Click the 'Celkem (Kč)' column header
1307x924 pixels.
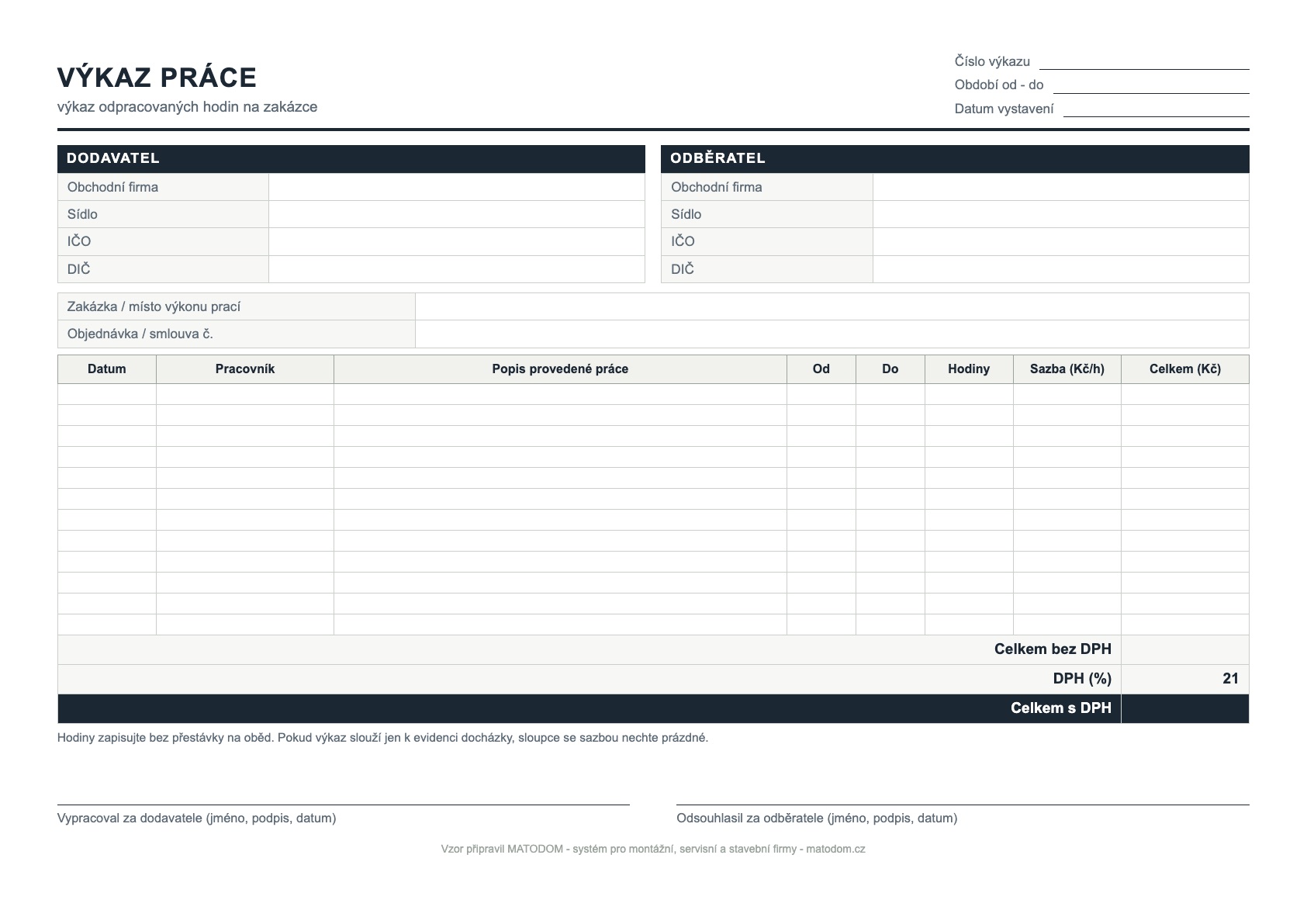[x=1185, y=369]
